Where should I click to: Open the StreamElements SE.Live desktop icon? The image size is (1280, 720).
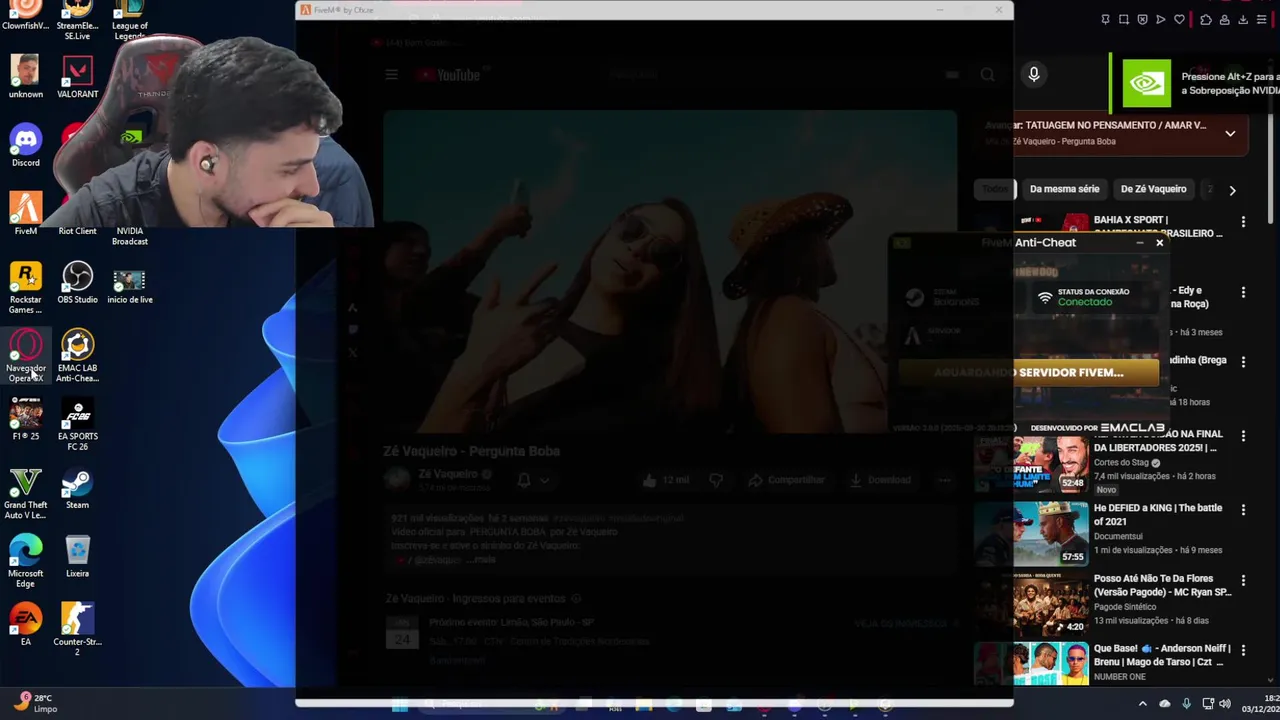tap(77, 18)
